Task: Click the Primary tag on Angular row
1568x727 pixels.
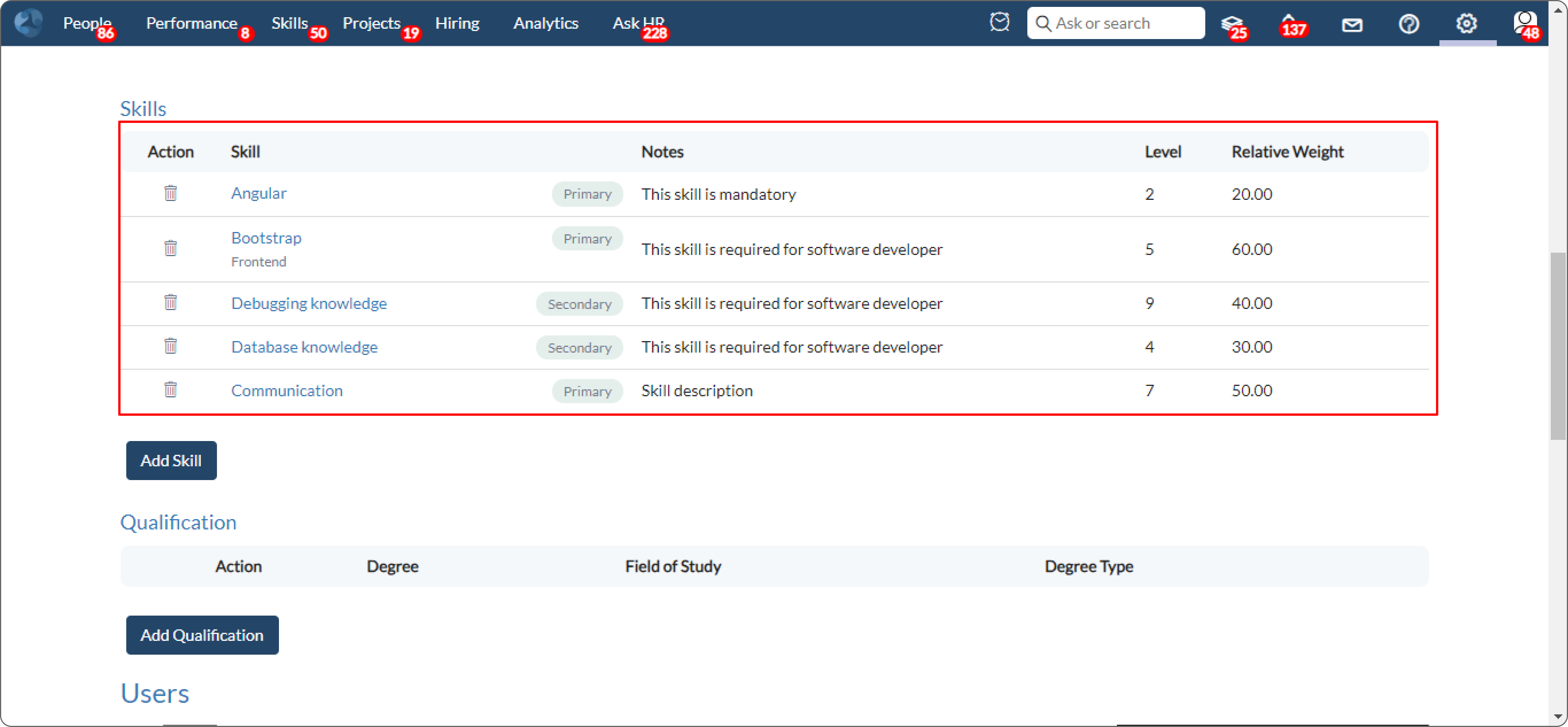Action: 587,194
